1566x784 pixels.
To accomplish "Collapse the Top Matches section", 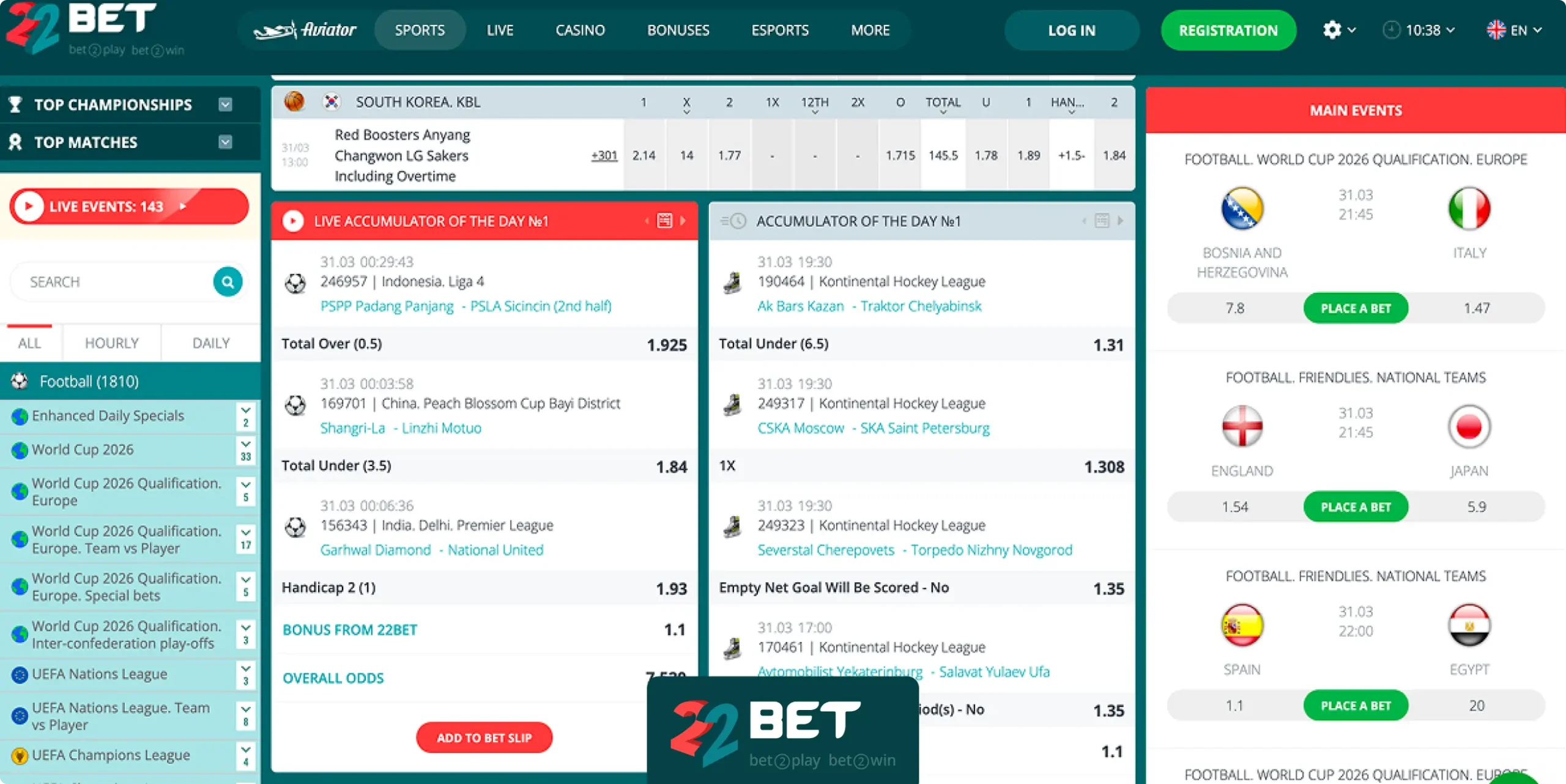I will coord(226,142).
